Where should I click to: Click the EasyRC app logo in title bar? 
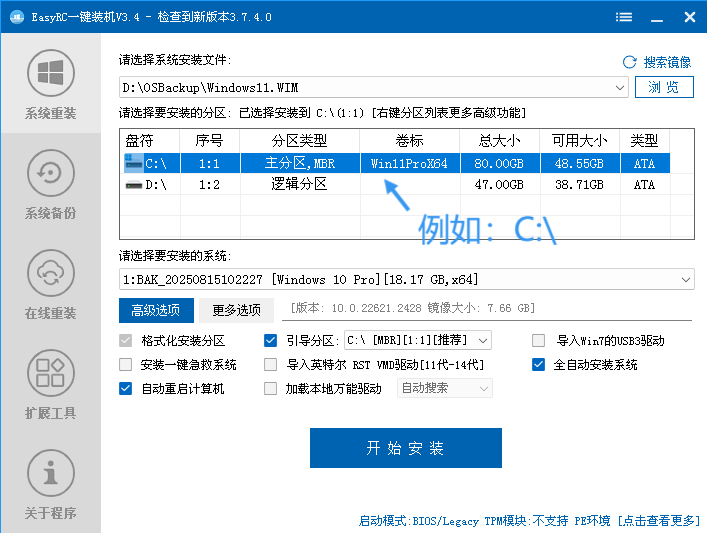click(x=17, y=17)
